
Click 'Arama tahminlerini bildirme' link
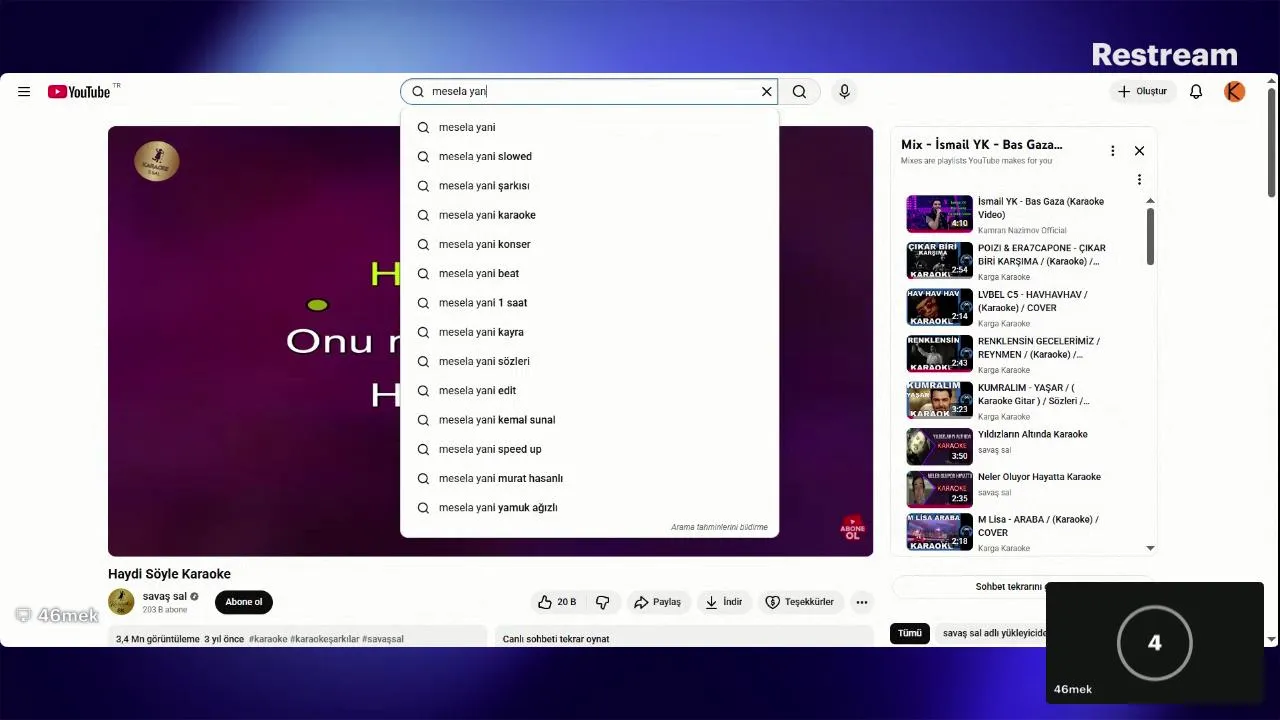pos(719,527)
